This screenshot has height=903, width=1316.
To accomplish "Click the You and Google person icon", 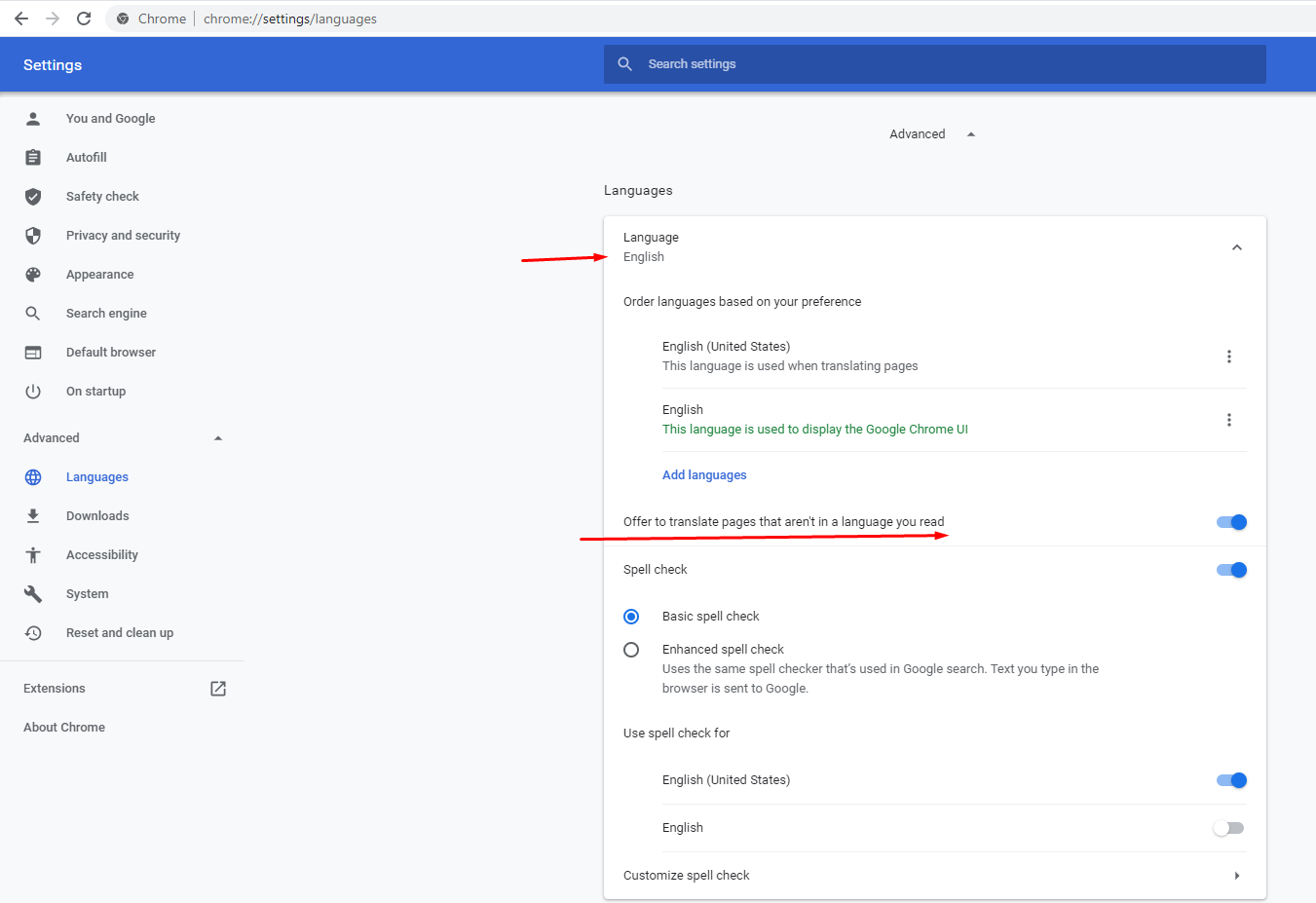I will click(33, 119).
